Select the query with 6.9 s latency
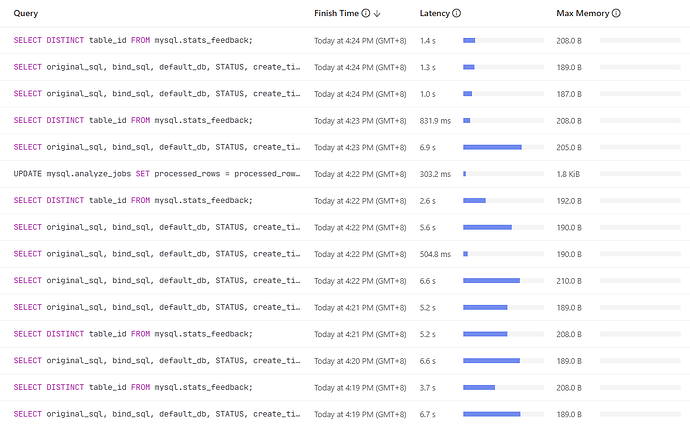Viewport: 690px width, 424px height. 157,147
